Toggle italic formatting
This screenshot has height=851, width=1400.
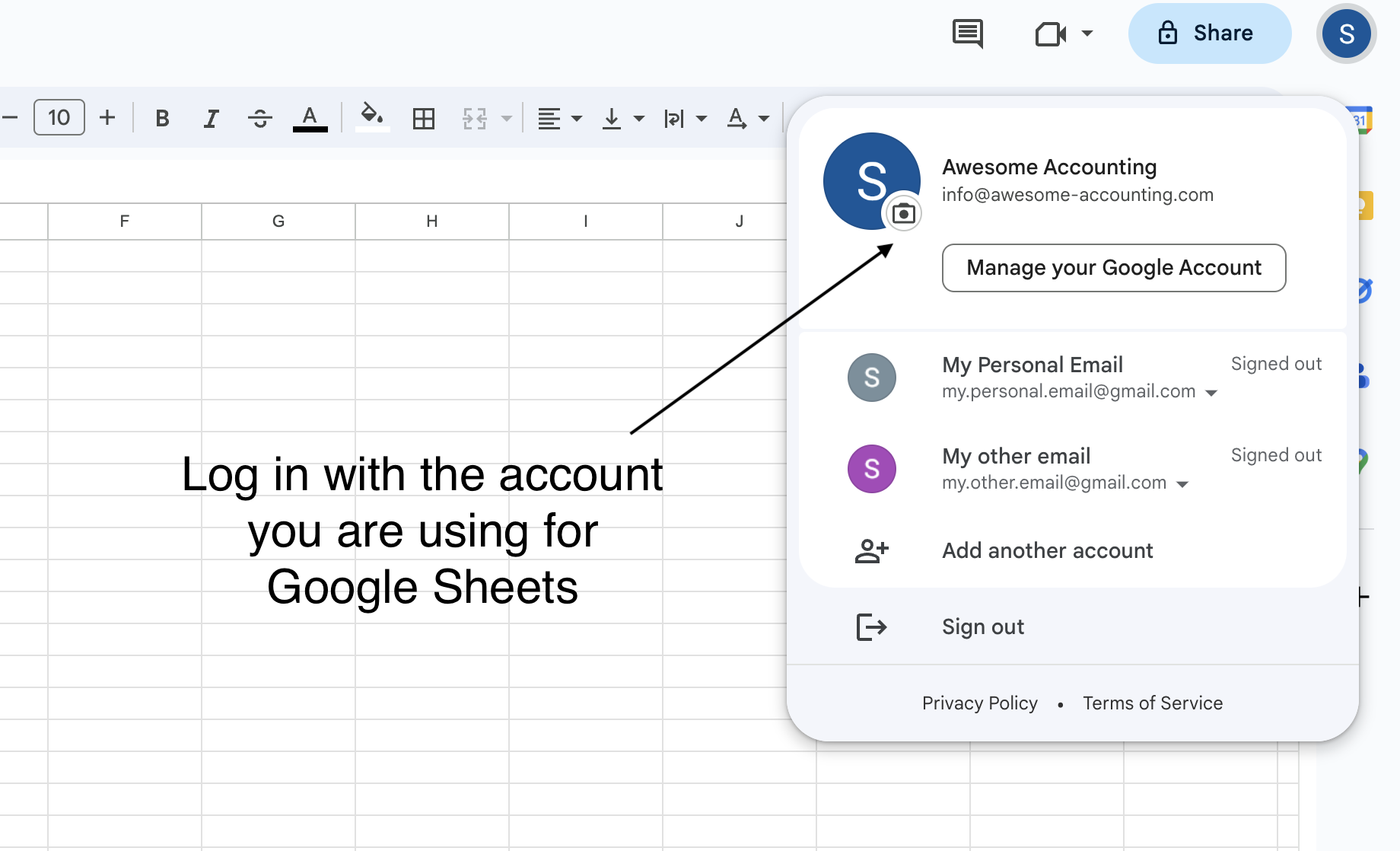pyautogui.click(x=211, y=118)
